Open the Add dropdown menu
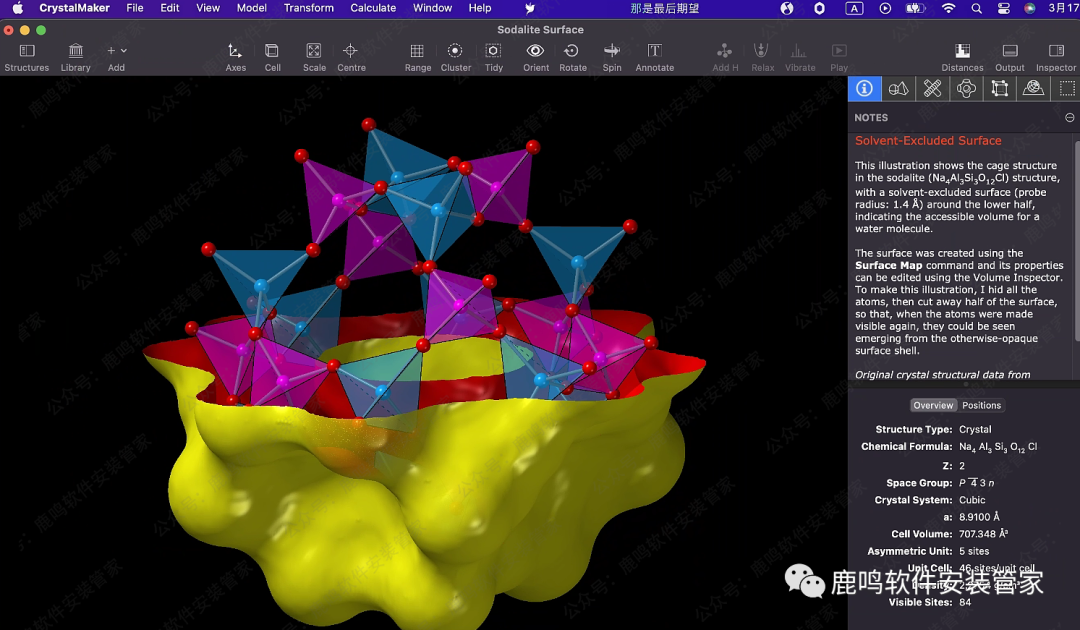Viewport: 1080px width, 630px height. pos(116,51)
